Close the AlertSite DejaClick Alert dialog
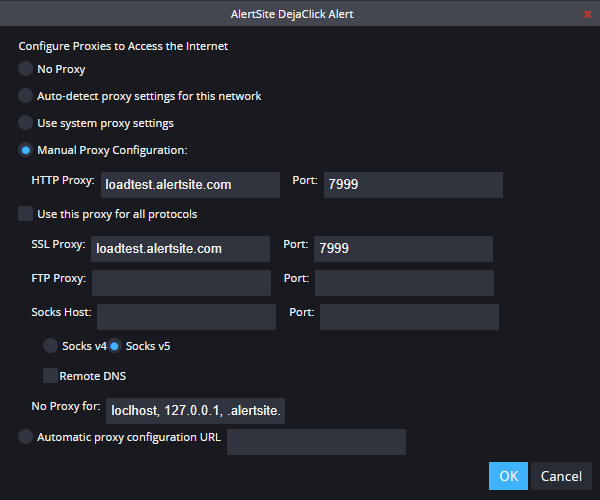This screenshot has width=600, height=500. tap(587, 15)
